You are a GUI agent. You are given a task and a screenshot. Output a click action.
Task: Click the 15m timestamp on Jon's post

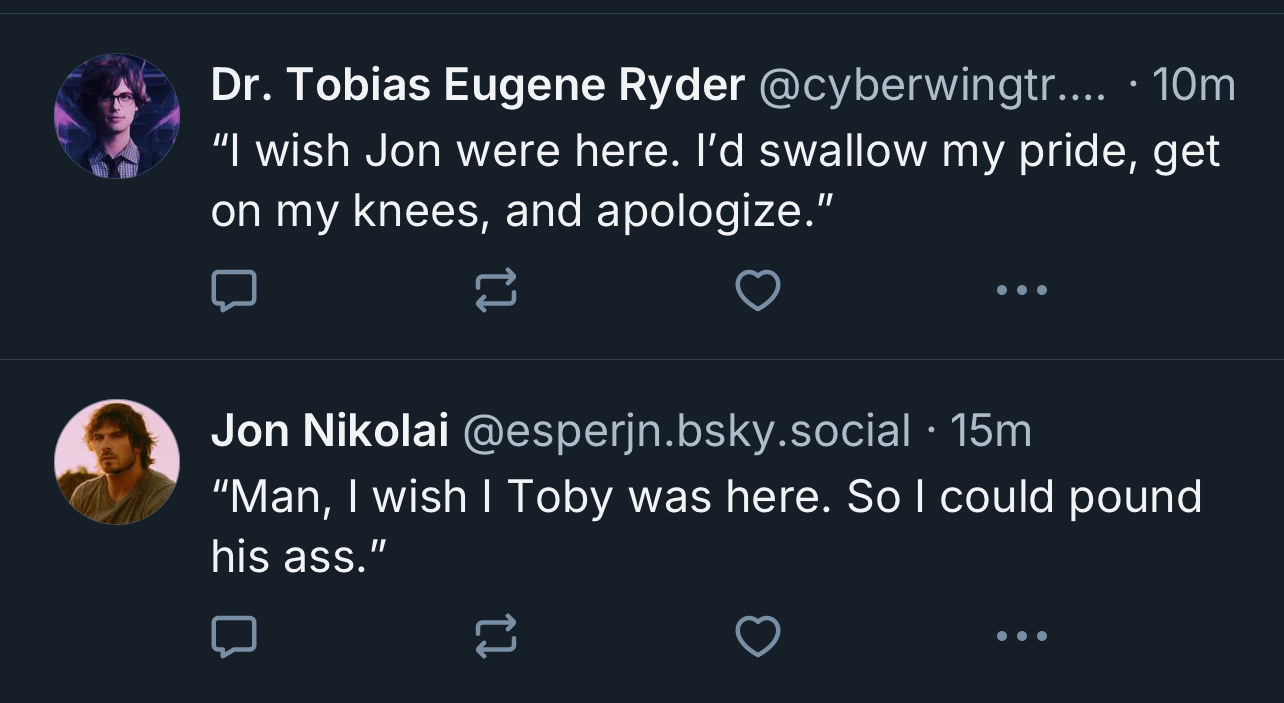[990, 431]
